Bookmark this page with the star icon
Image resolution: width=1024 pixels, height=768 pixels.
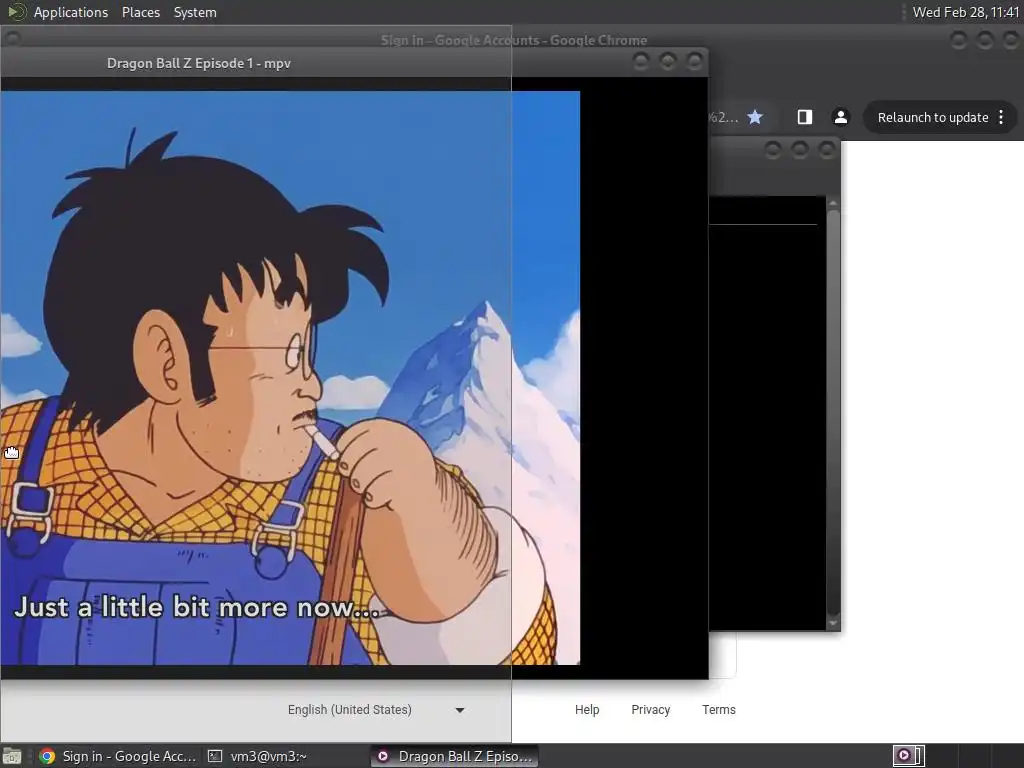point(755,117)
